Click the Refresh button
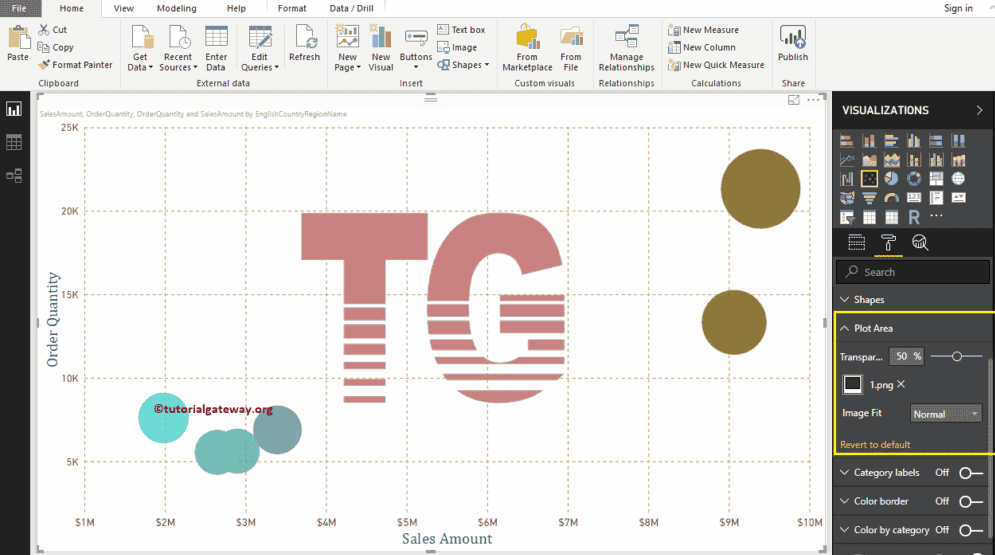This screenshot has width=995, height=555. (x=305, y=43)
